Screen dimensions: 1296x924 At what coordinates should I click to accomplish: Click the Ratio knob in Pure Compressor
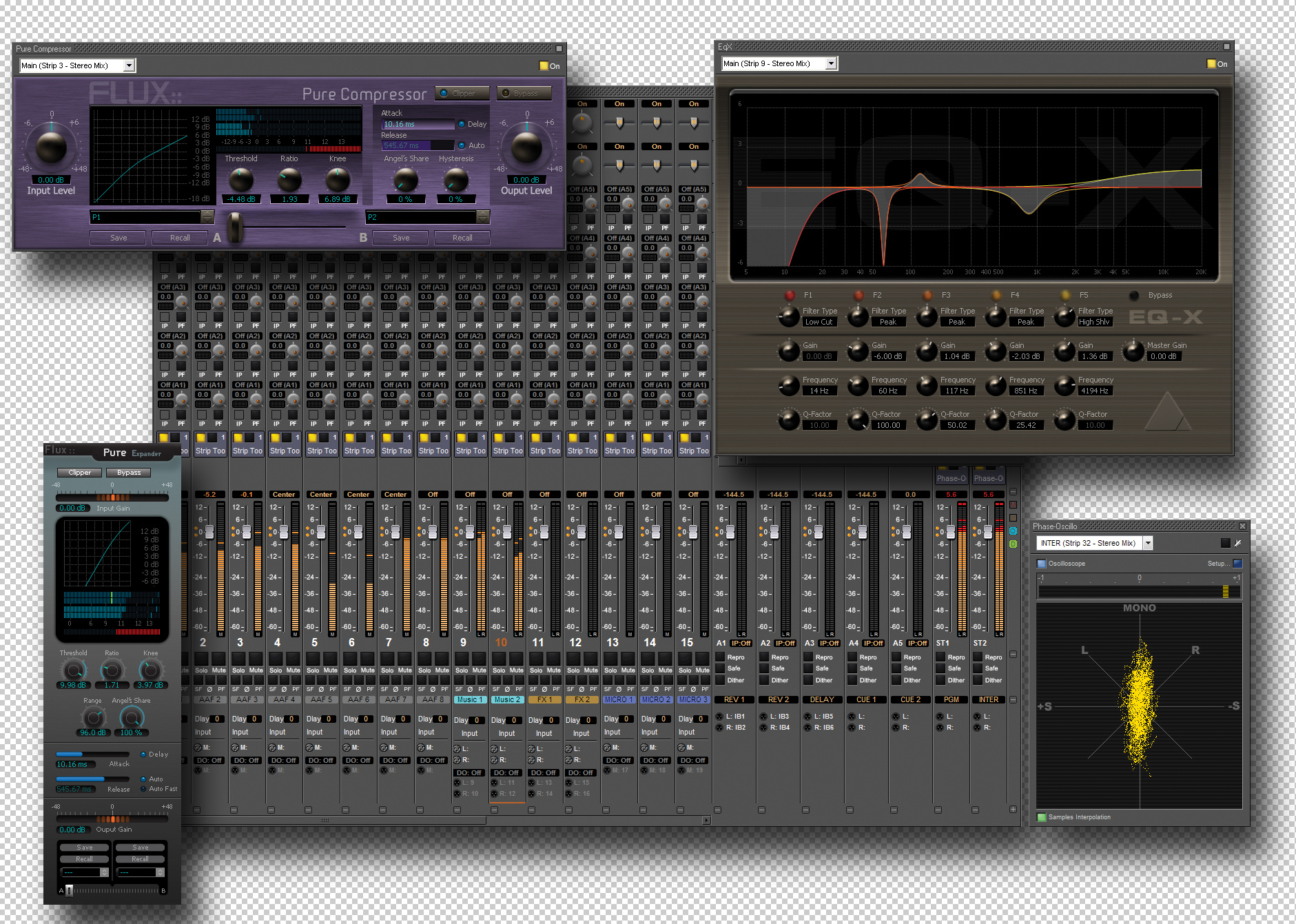[289, 181]
